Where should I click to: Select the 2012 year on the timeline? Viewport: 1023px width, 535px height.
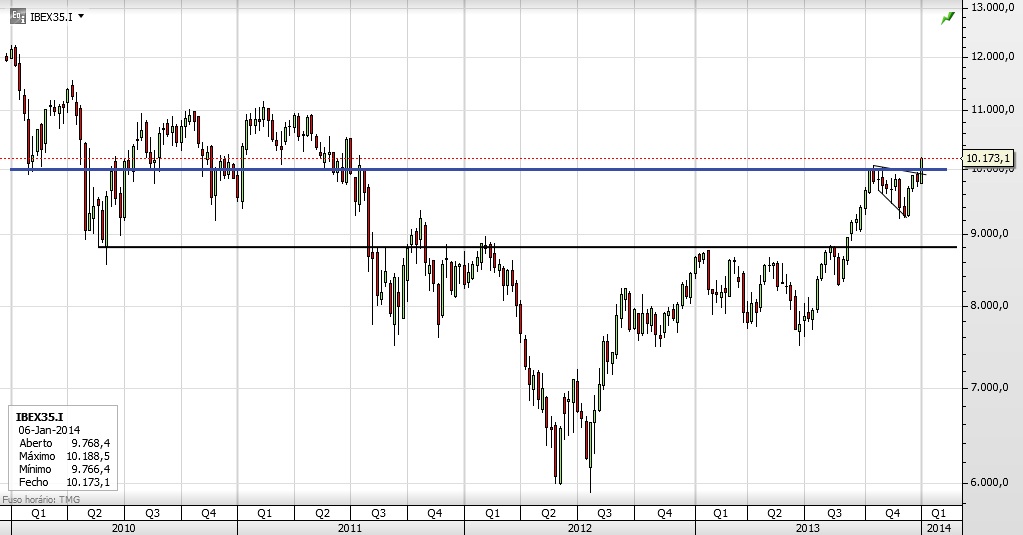coord(579,527)
